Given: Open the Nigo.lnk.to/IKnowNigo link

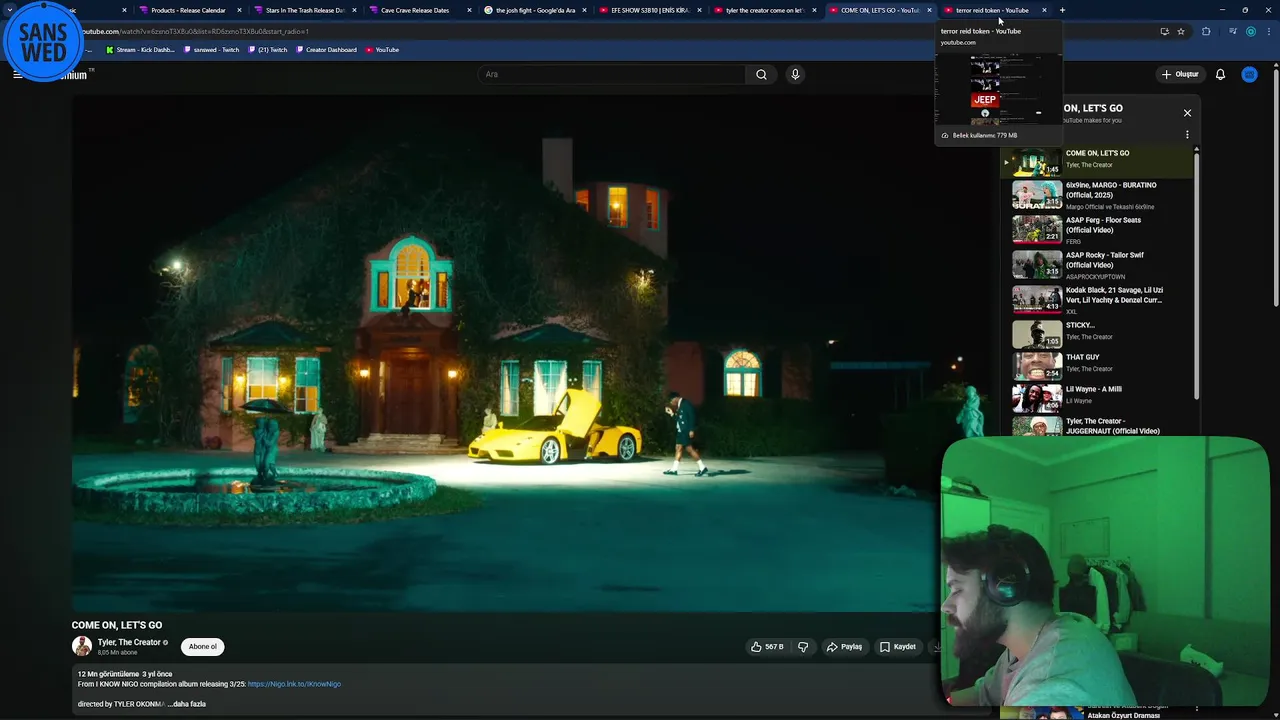Looking at the screenshot, I should [294, 684].
